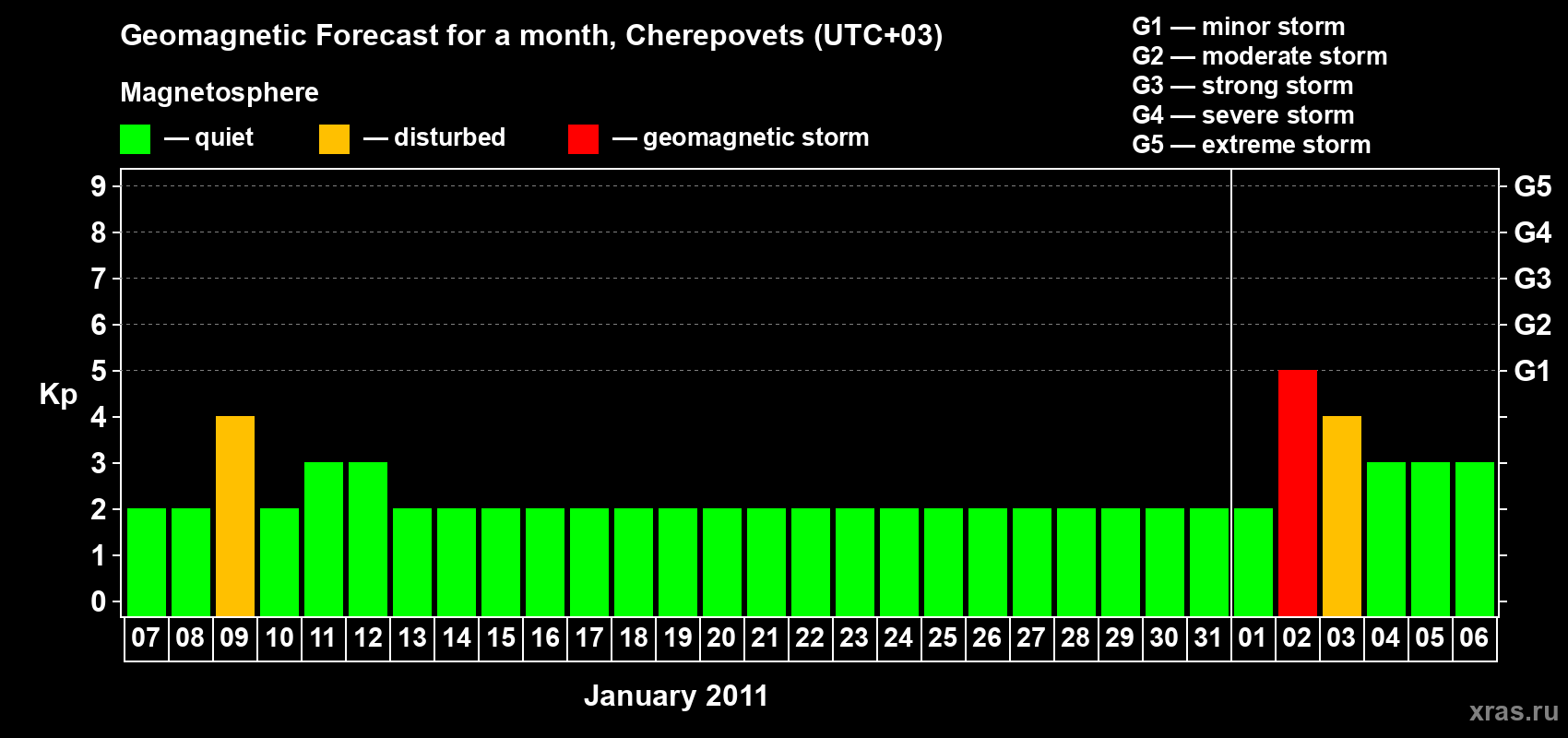Viewport: 1568px width, 738px height.
Task: Click the Kp value 0 on left axis
Action: pos(99,601)
